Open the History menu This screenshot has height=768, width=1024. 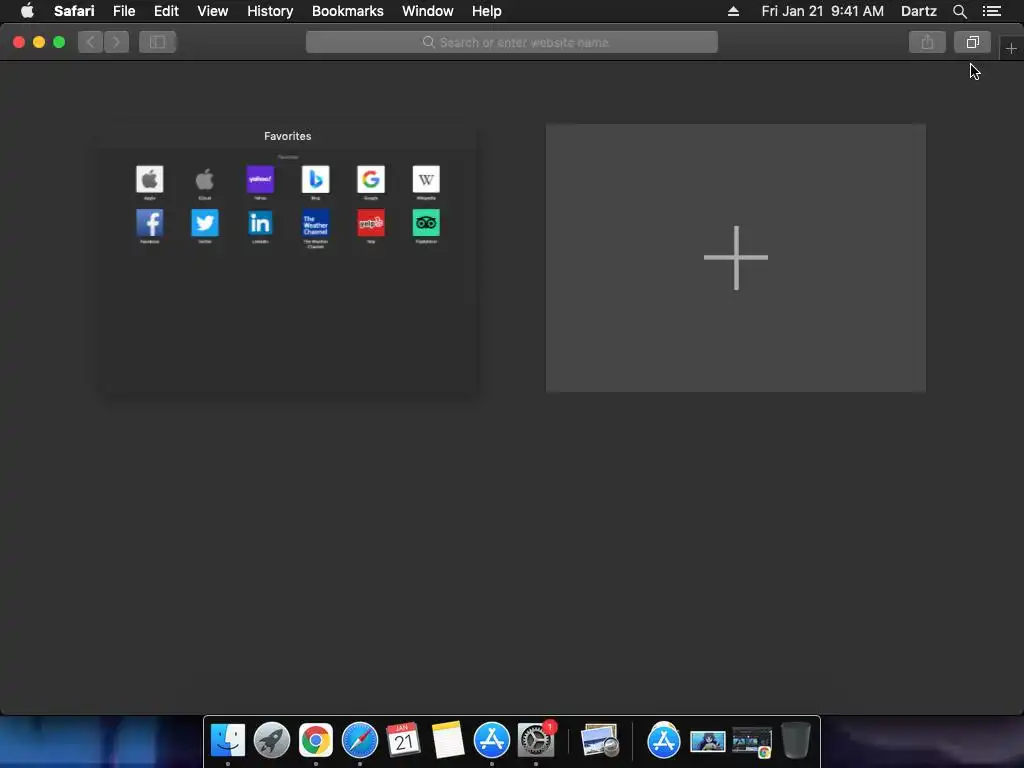pyautogui.click(x=270, y=11)
